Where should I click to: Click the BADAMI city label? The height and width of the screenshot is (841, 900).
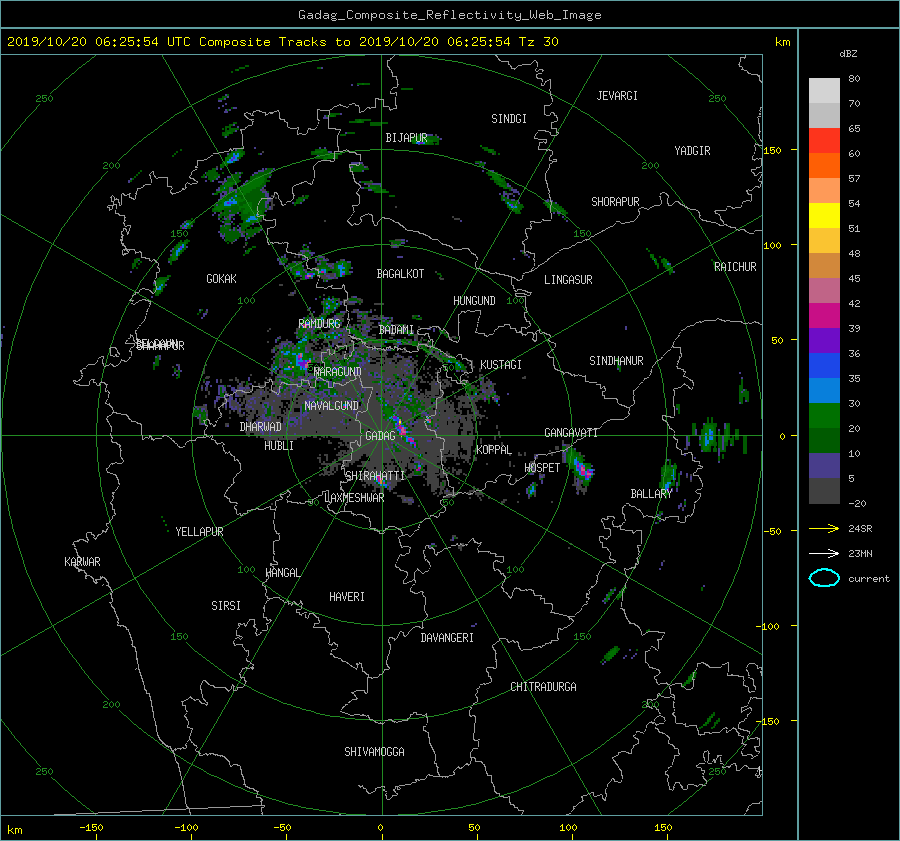coord(396,330)
